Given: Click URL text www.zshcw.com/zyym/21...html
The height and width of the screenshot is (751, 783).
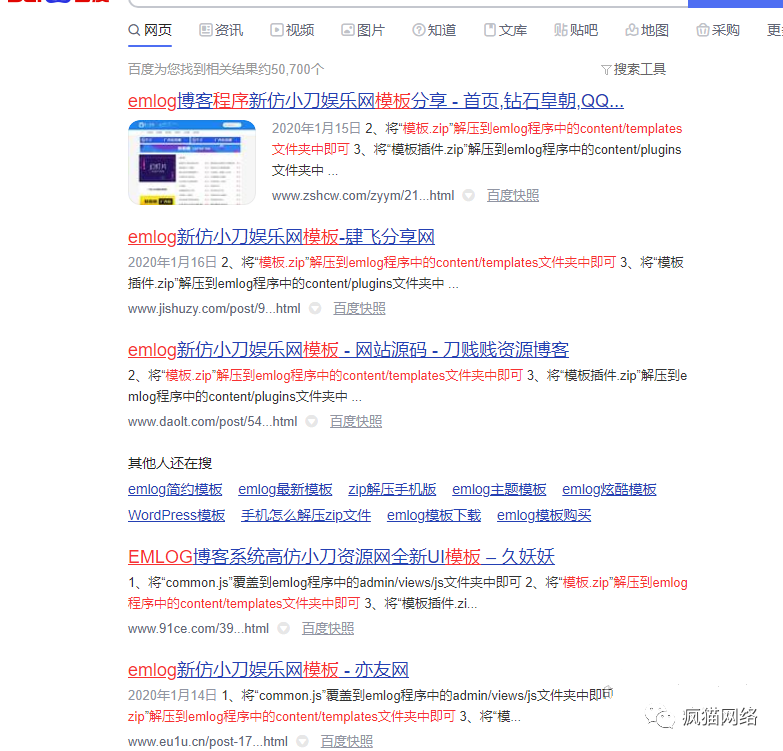Looking at the screenshot, I should tap(363, 196).
